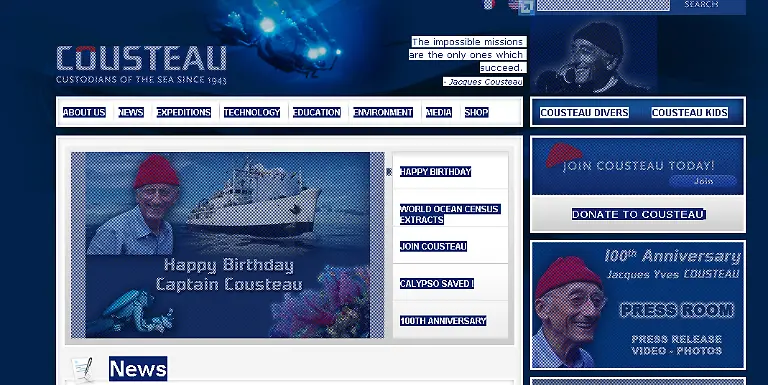Switch the site language via the French flag
This screenshot has height=385, width=768.
489,4
